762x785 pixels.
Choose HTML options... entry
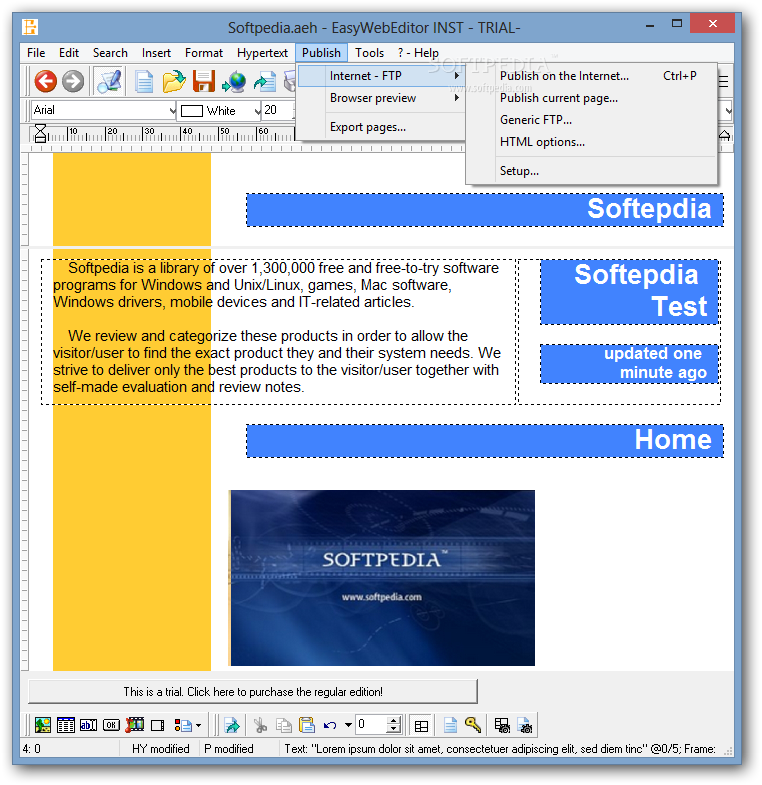coord(592,142)
